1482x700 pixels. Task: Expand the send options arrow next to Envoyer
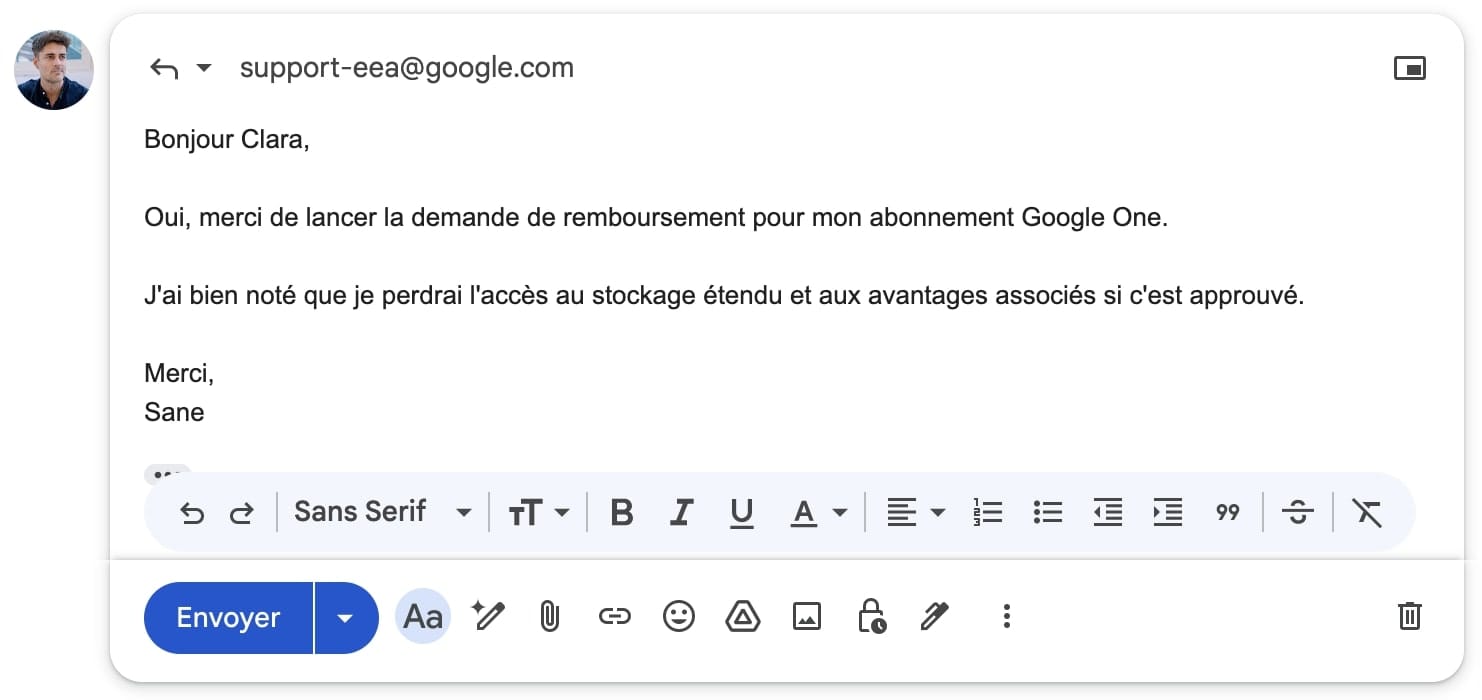(346, 618)
